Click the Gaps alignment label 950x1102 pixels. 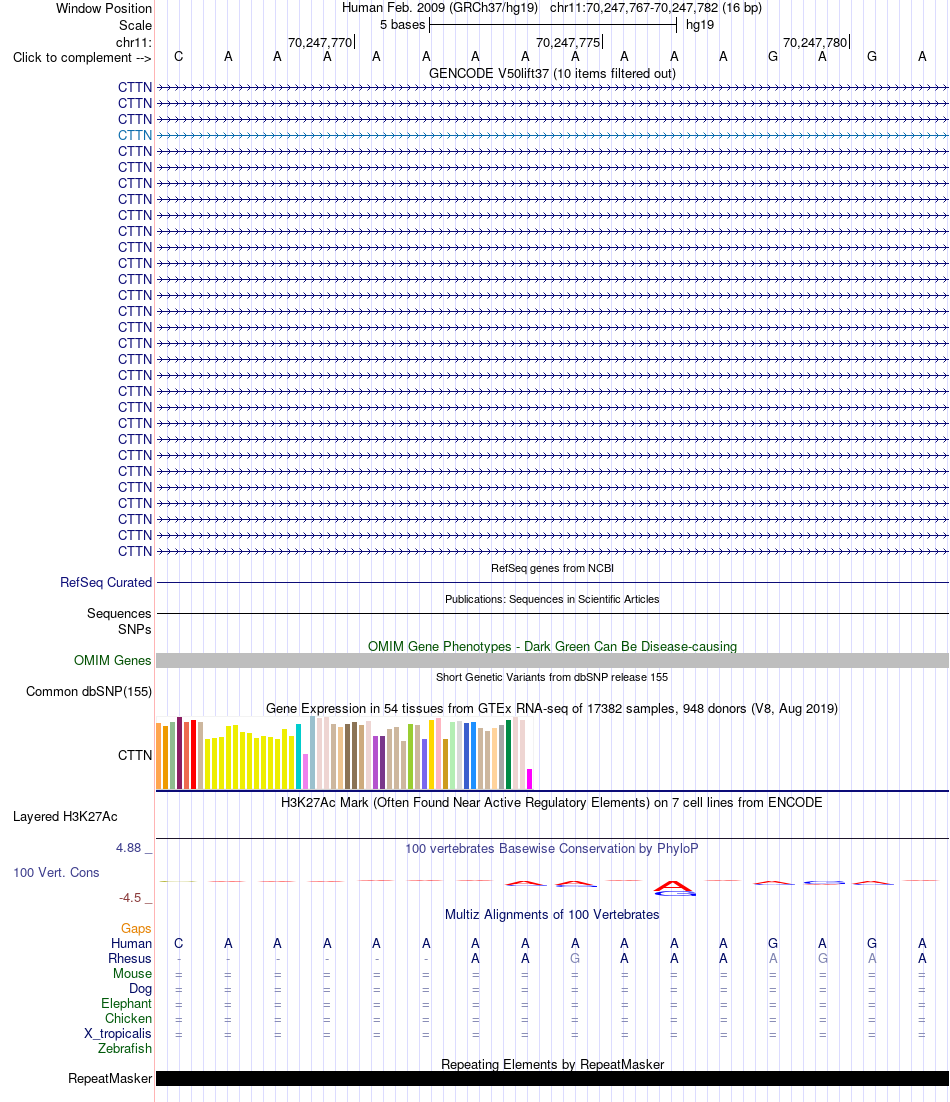(136, 928)
